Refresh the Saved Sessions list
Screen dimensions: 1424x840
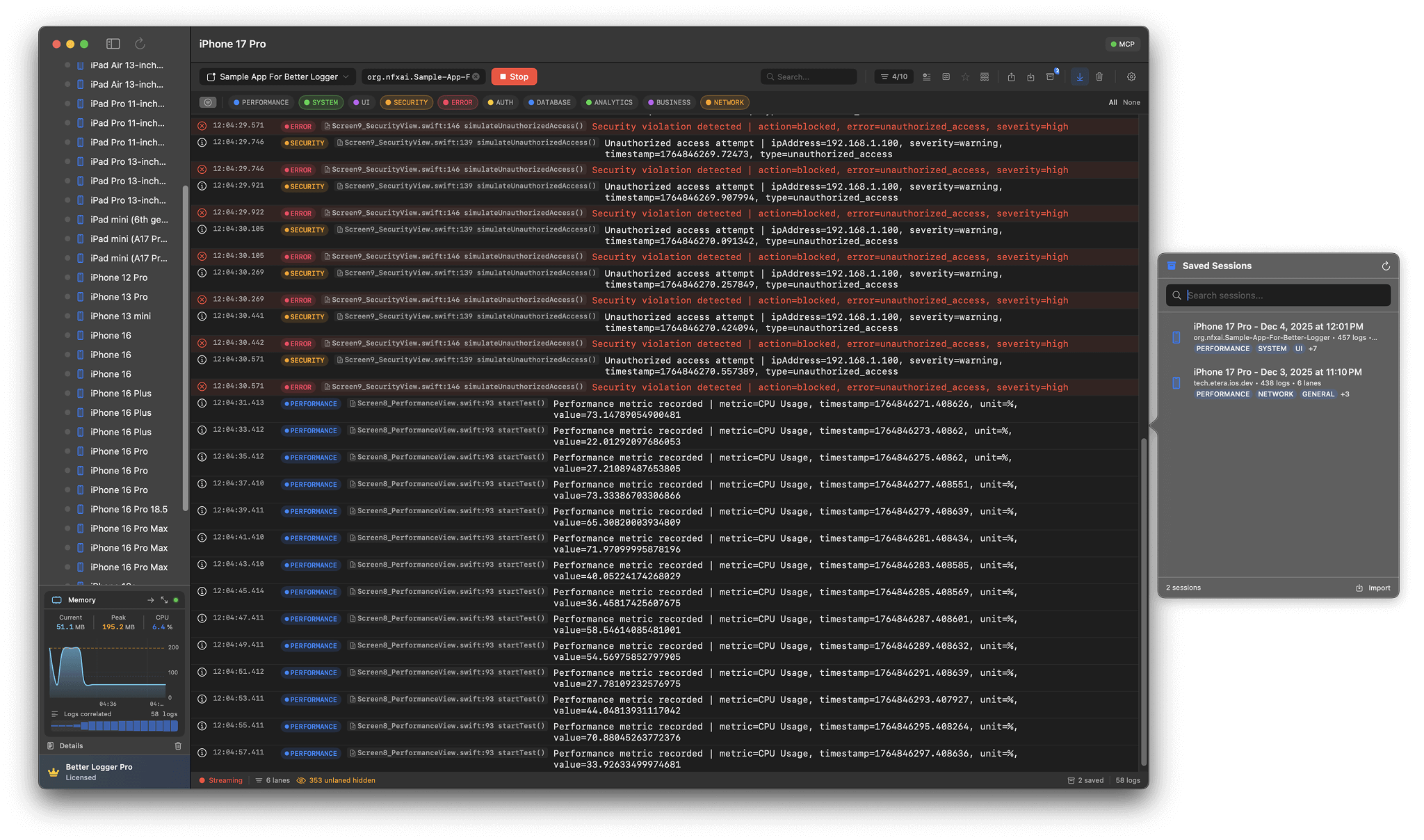1385,266
